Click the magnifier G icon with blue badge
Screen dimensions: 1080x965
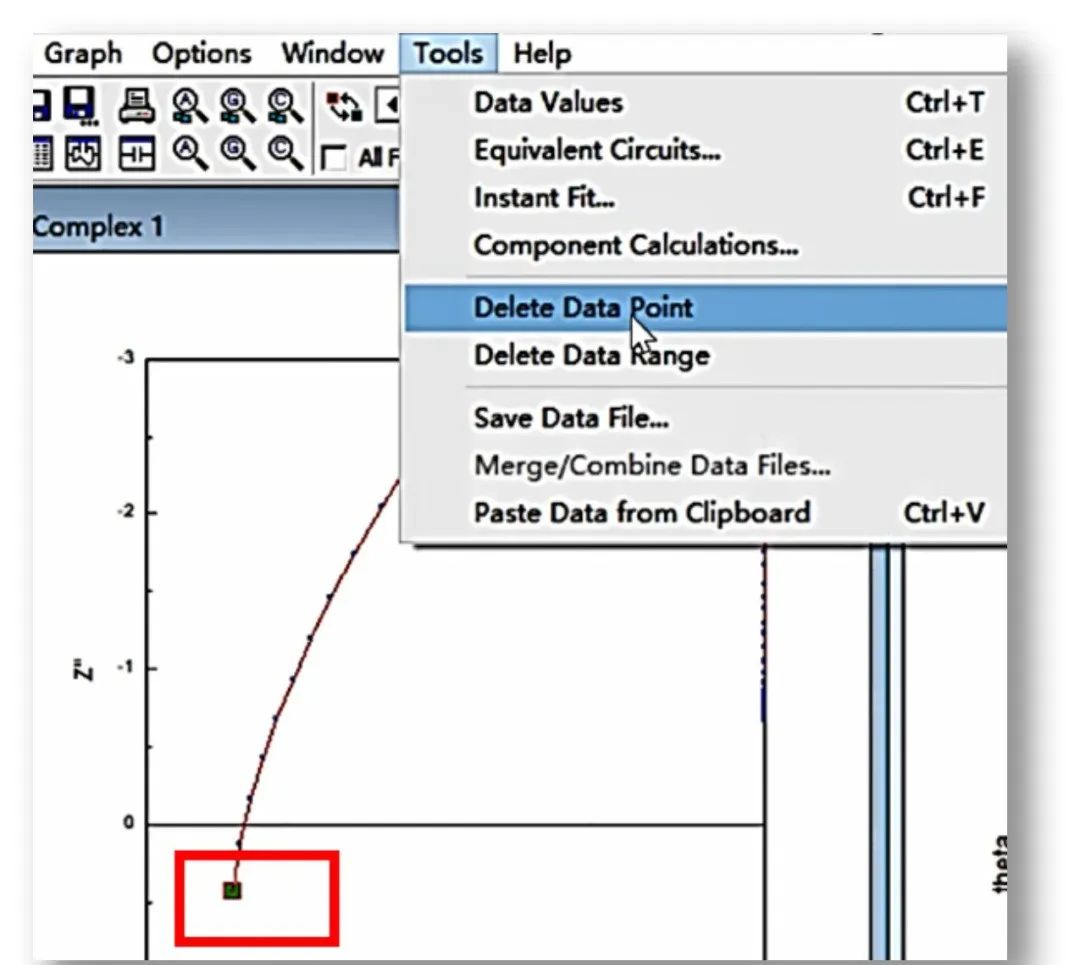[x=237, y=106]
